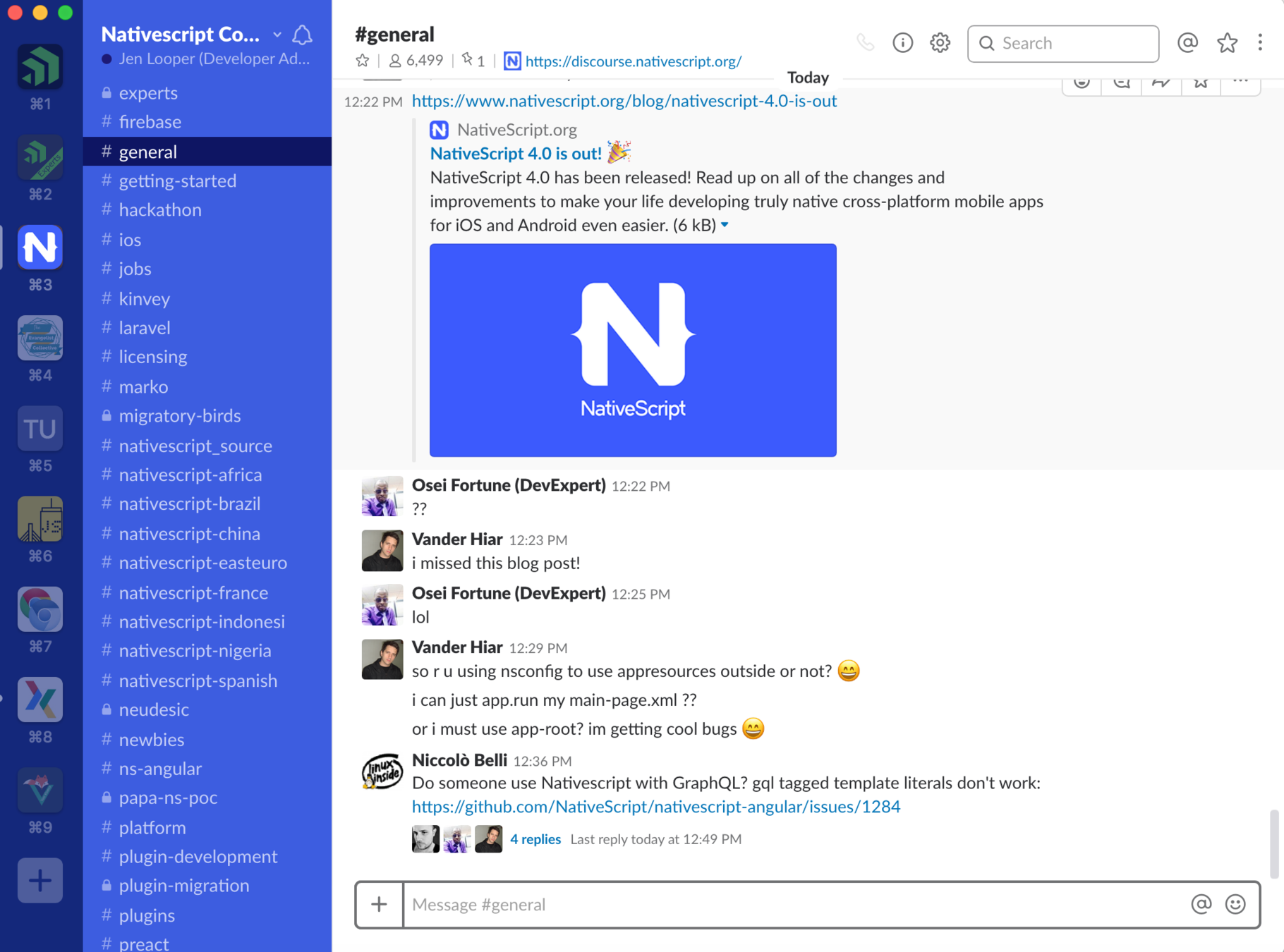
Task: Open Niccolò Belli's profile name
Action: tap(459, 760)
